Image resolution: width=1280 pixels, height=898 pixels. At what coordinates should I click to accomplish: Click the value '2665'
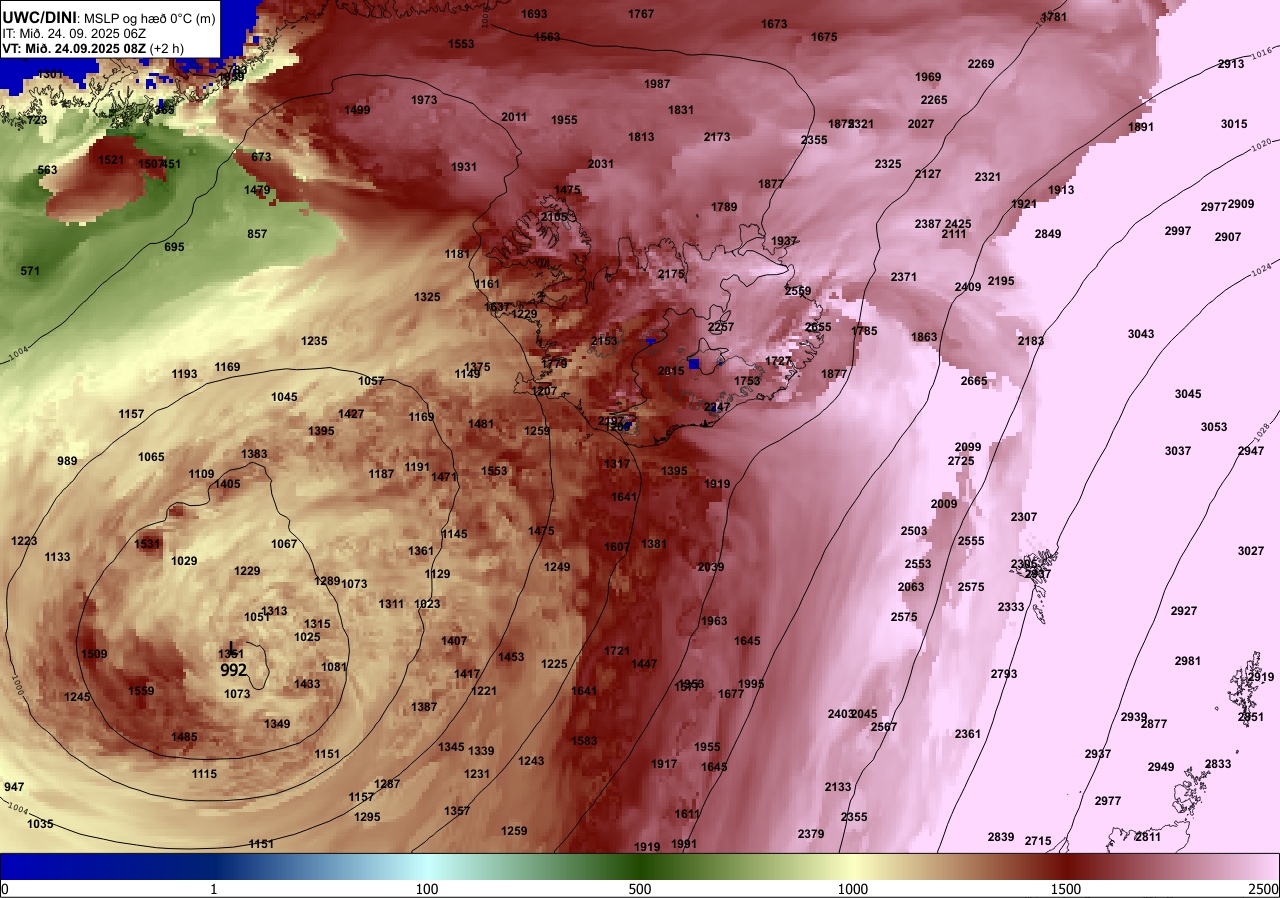(x=974, y=381)
